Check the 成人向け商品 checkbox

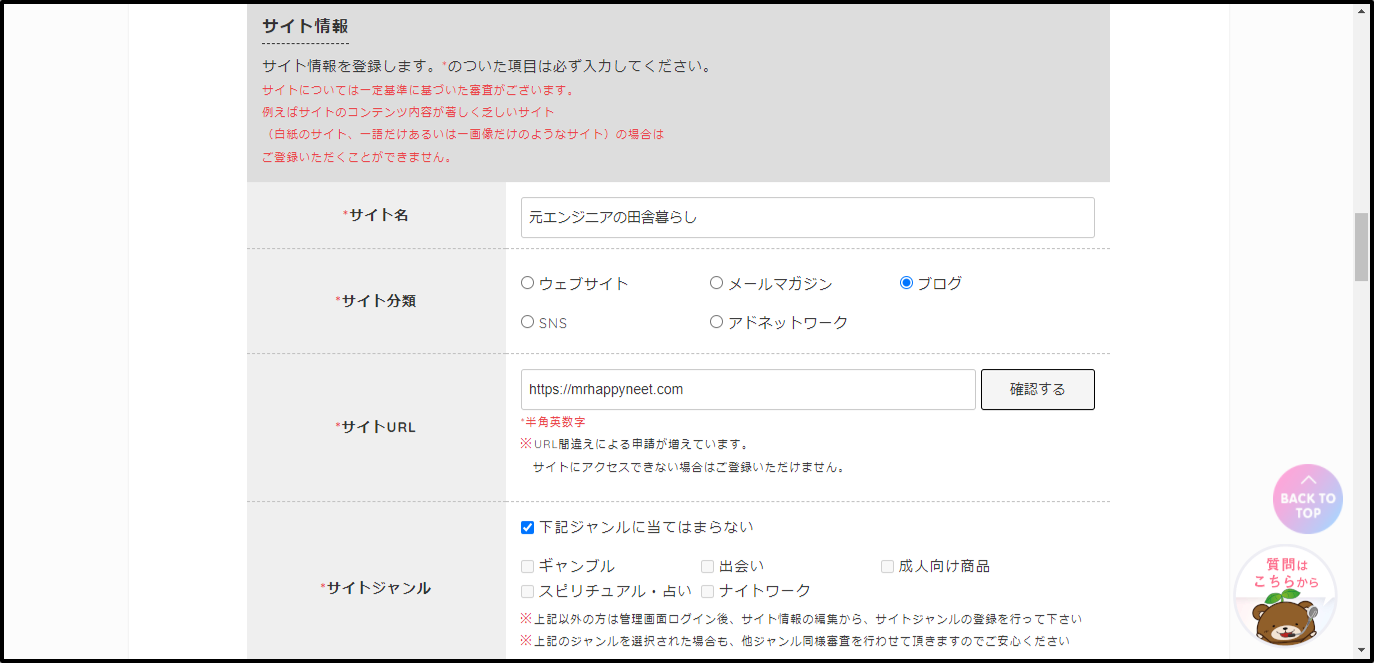point(888,566)
